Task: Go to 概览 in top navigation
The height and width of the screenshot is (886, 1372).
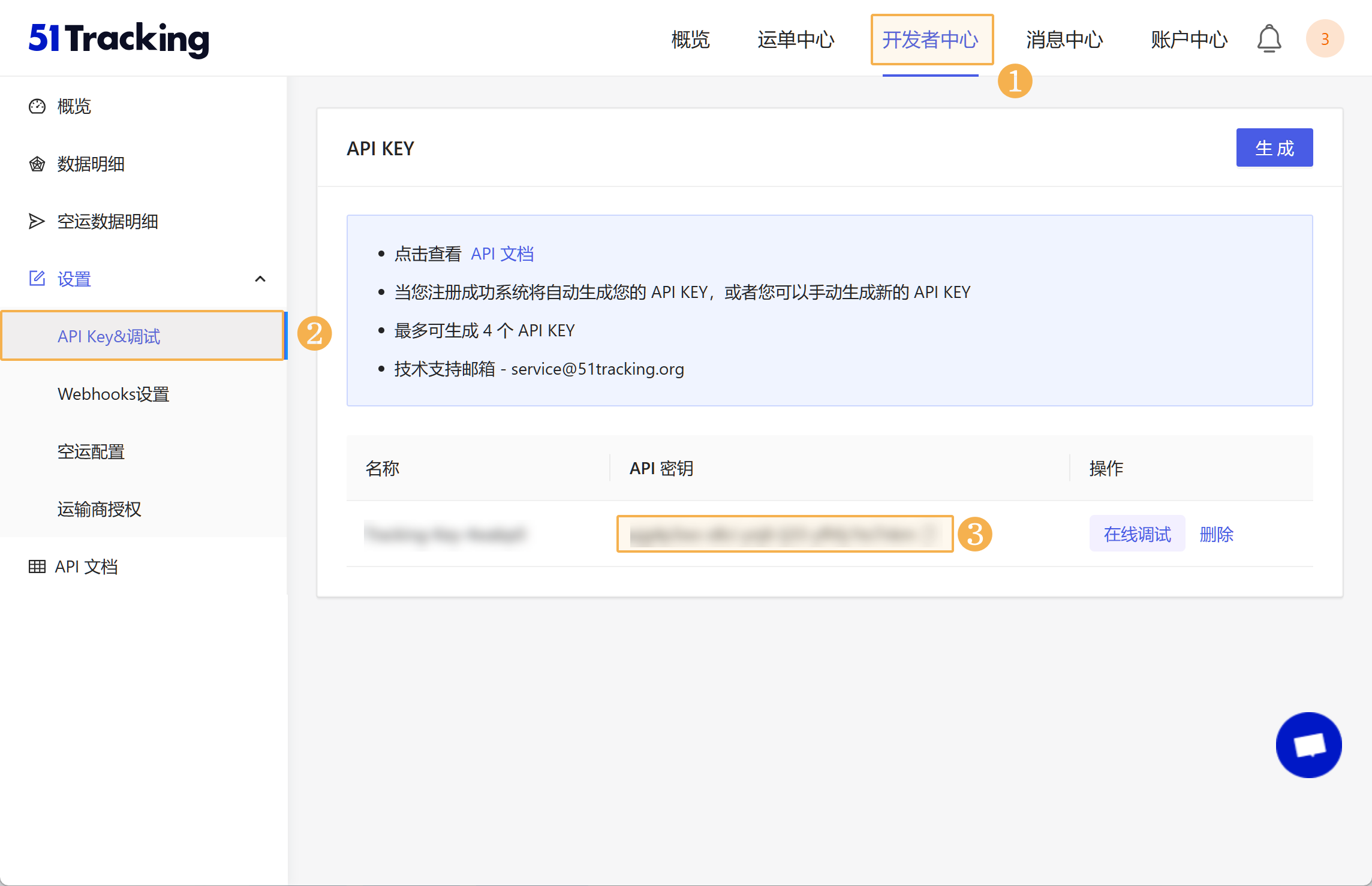Action: click(690, 40)
